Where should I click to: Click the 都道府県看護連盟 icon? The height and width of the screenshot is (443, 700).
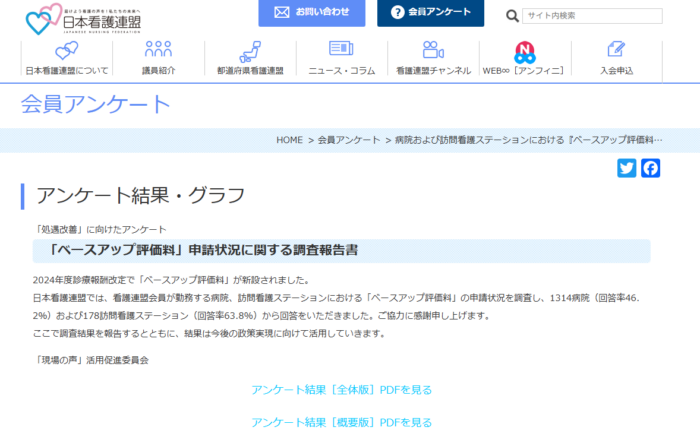[250, 50]
